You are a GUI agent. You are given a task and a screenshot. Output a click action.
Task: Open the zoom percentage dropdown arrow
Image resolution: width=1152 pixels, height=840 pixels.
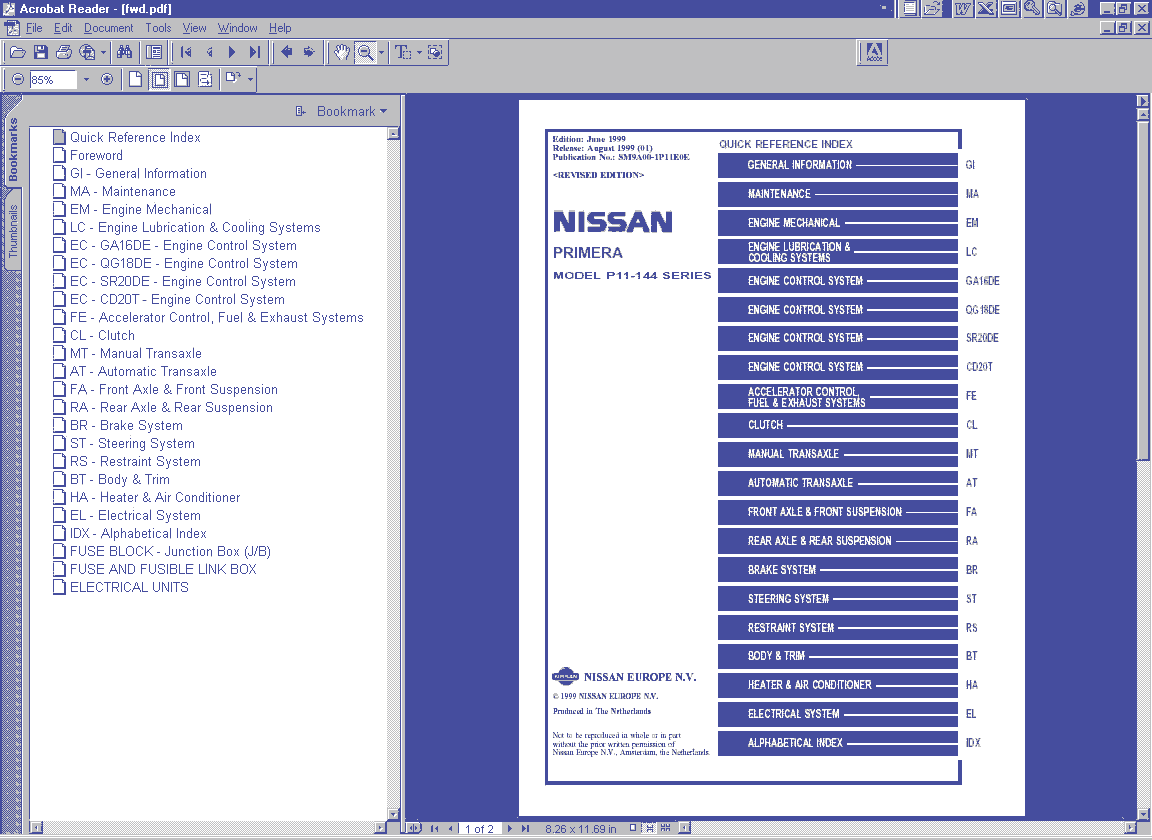(86, 79)
